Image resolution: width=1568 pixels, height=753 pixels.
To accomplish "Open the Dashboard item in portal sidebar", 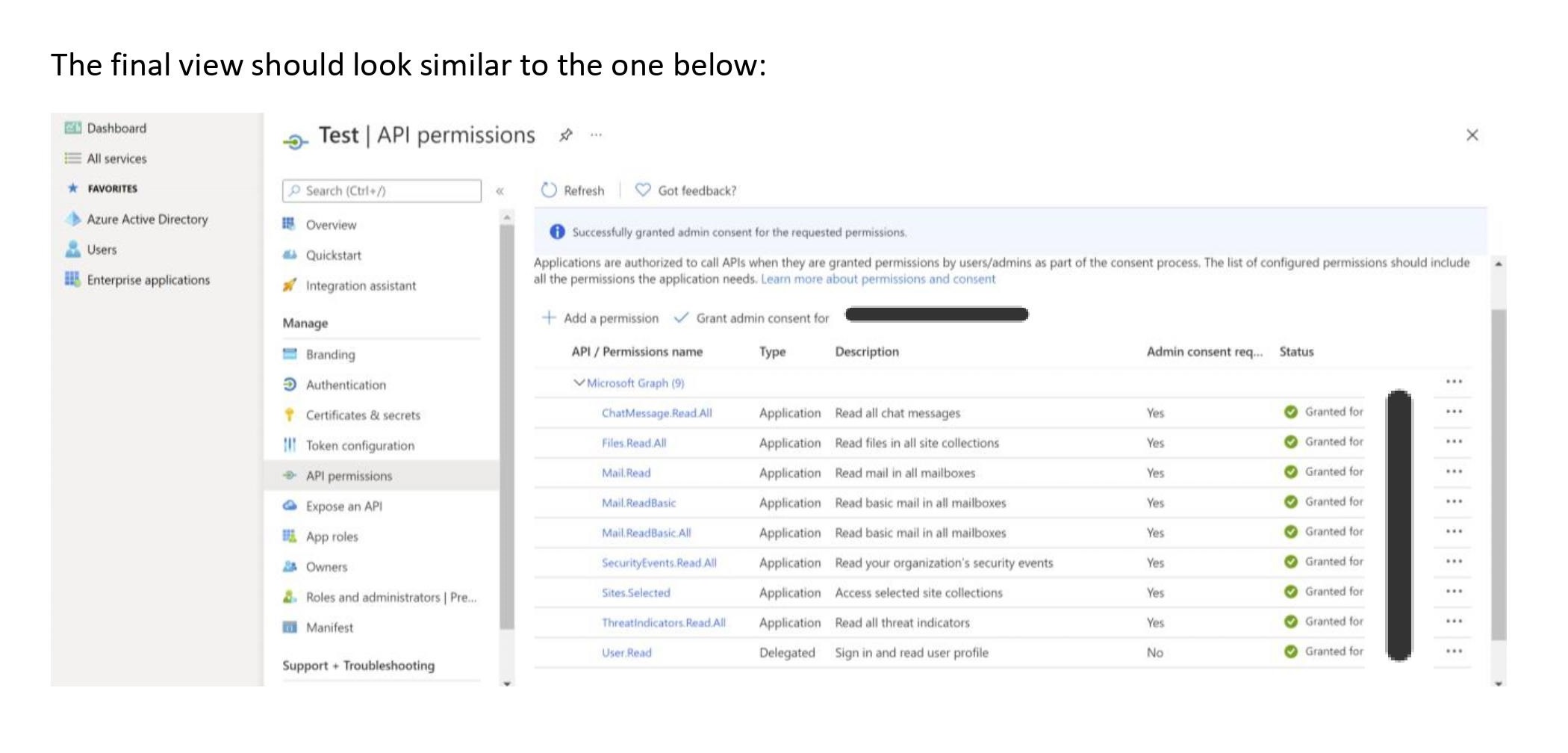I will click(116, 128).
